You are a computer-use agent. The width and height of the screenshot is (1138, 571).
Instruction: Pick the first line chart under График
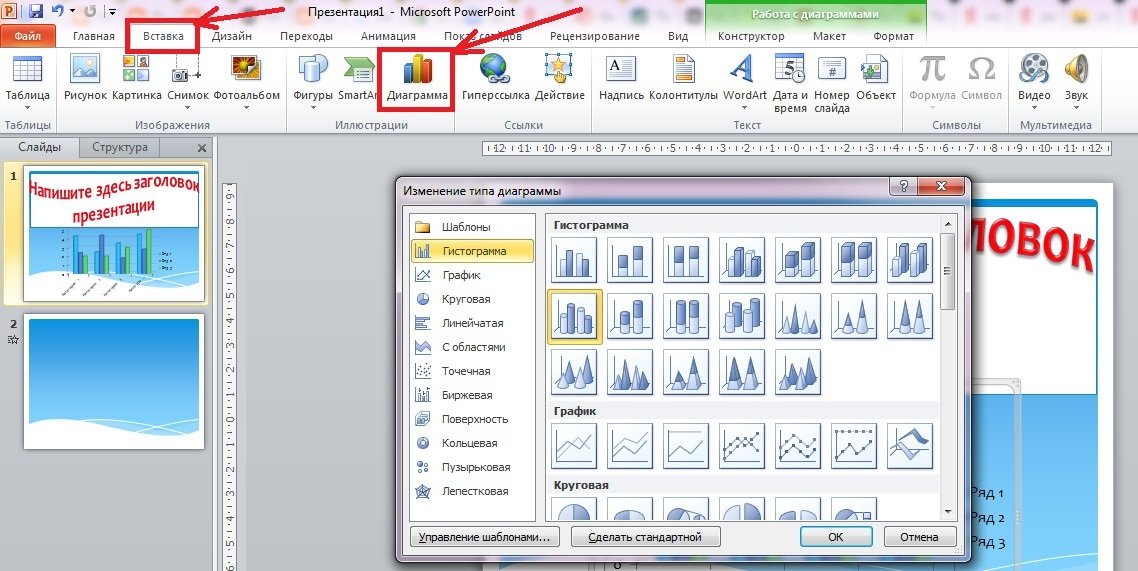click(574, 445)
